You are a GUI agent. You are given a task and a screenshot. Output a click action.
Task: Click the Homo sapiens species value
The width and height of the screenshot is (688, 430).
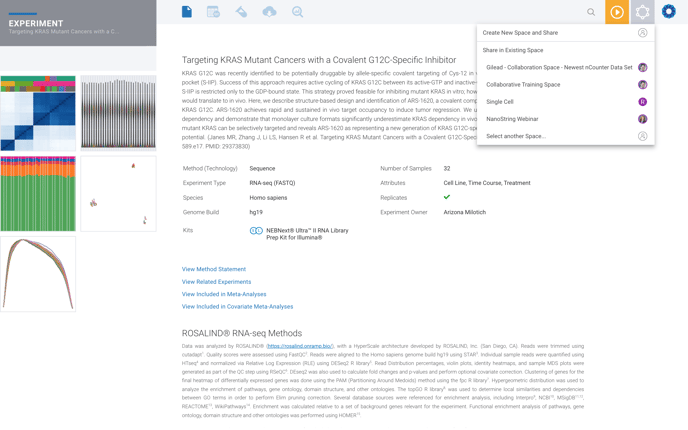coord(268,198)
